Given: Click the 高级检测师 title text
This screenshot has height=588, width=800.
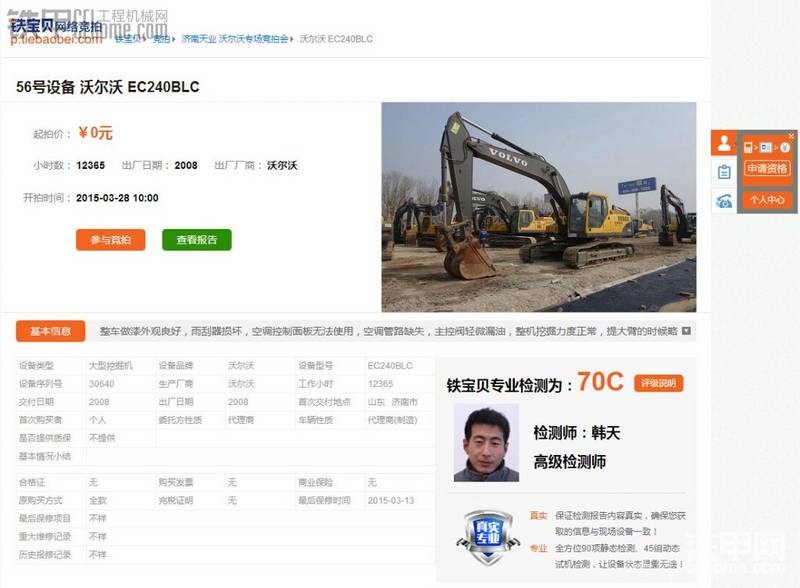Looking at the screenshot, I should 569,462.
